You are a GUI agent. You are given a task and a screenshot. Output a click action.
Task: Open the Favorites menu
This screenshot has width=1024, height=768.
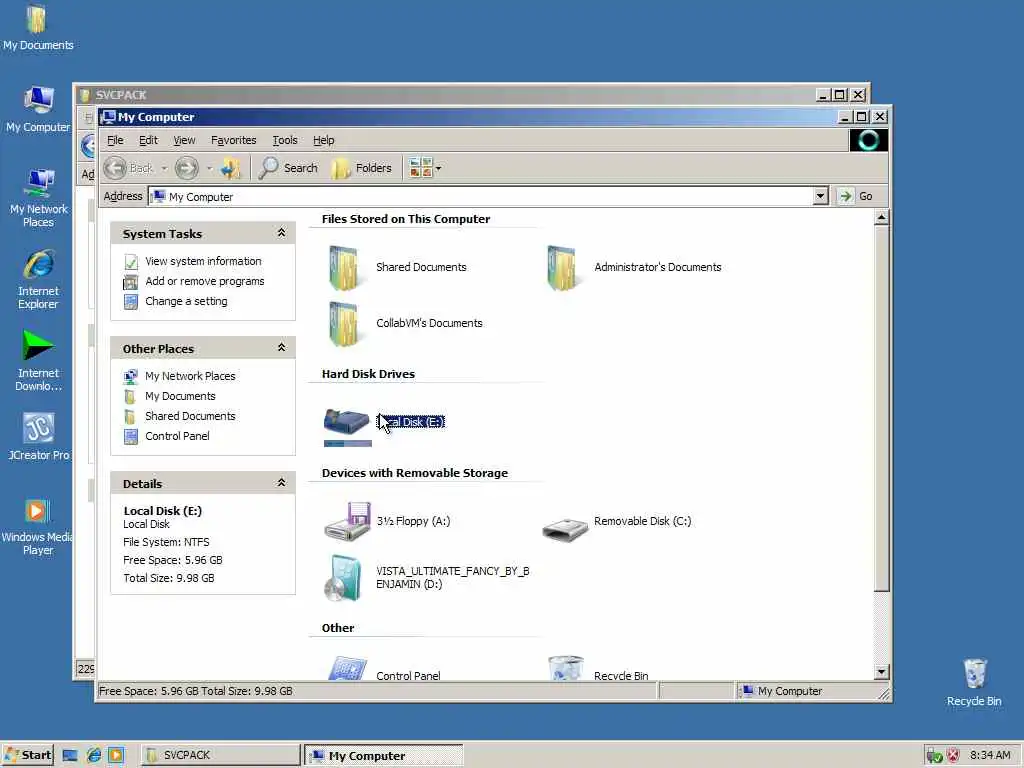[233, 140]
